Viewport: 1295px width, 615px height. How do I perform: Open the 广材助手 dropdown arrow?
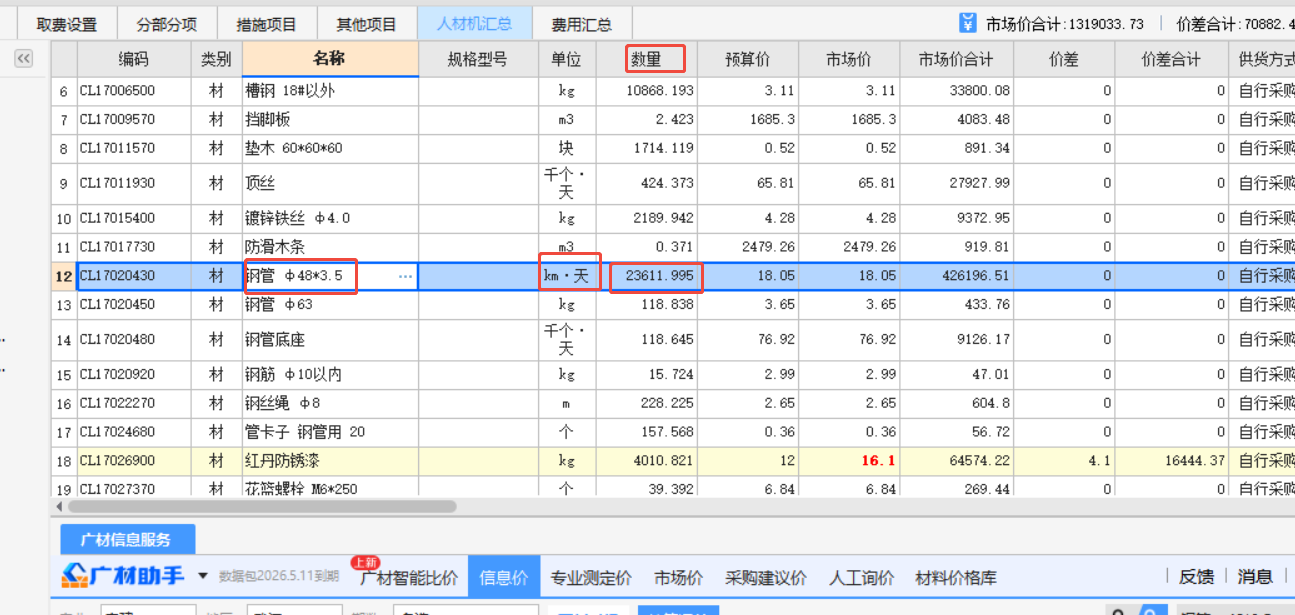[200, 576]
